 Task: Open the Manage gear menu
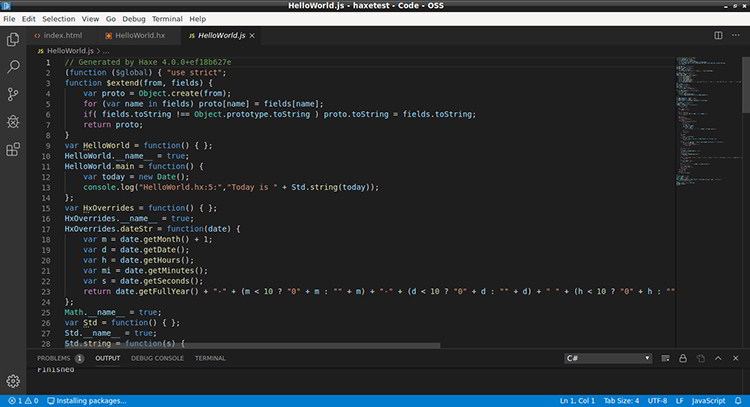pyautogui.click(x=13, y=380)
